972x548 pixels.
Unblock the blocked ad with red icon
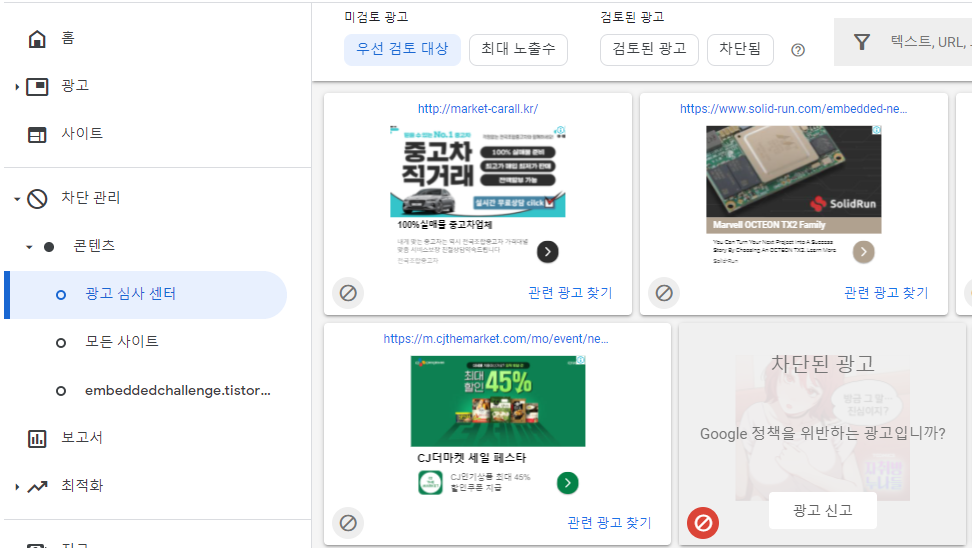pos(703,523)
